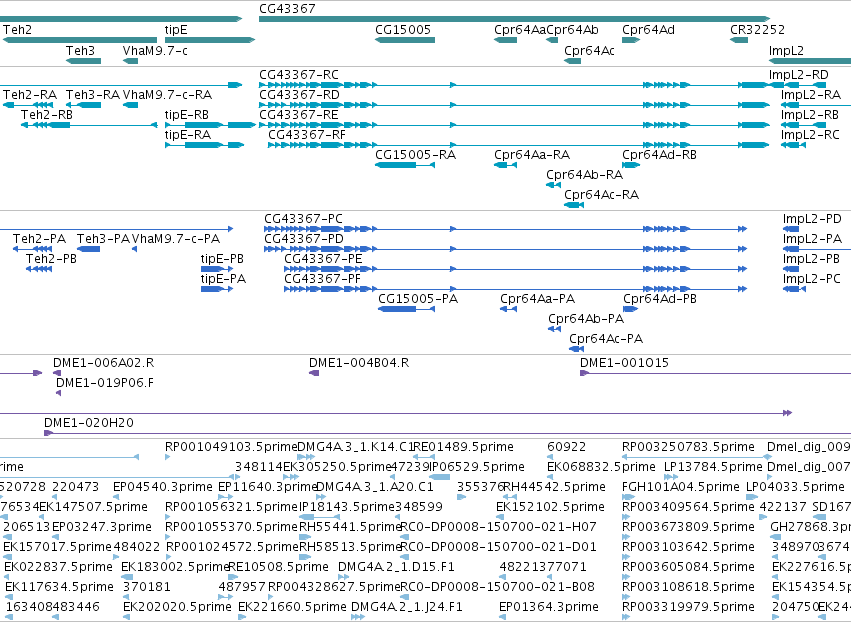Click the DME1-006A02.R feature label
851x622 pixels.
(x=104, y=363)
